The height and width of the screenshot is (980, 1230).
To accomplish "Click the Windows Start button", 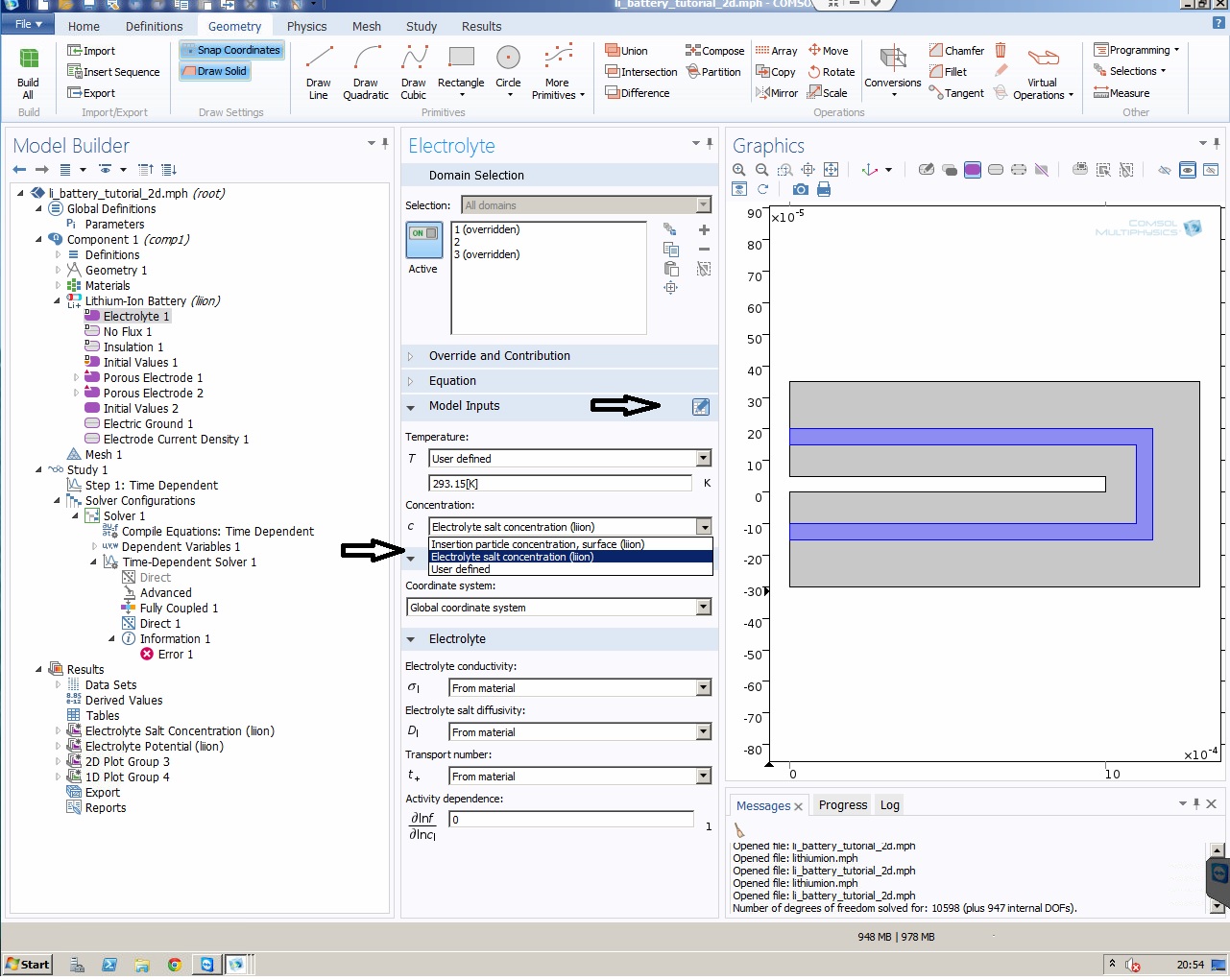I will point(28,965).
